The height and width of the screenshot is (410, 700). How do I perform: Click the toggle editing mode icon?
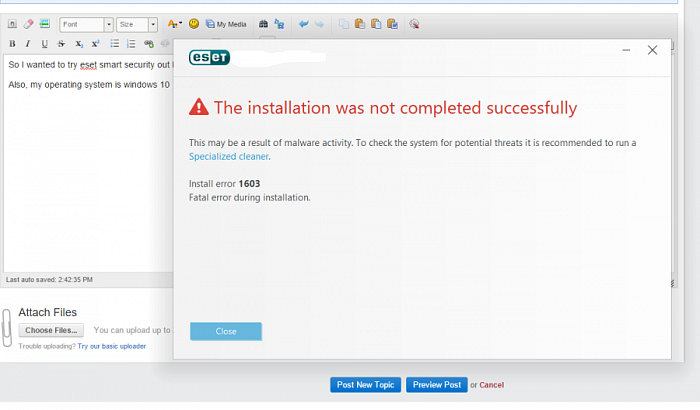tap(45, 24)
